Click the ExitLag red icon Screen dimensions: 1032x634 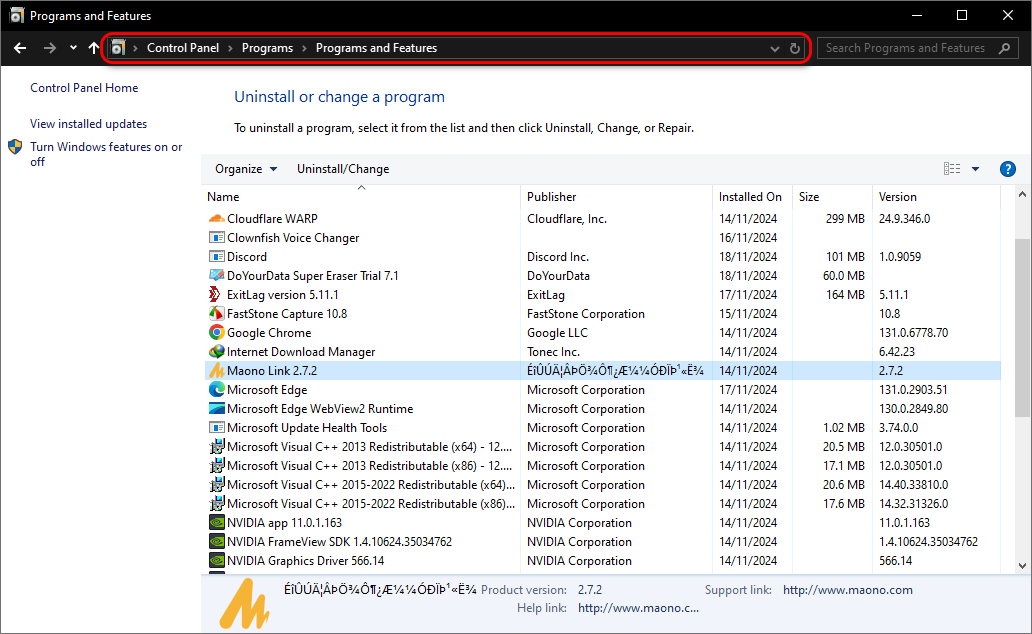(x=215, y=294)
